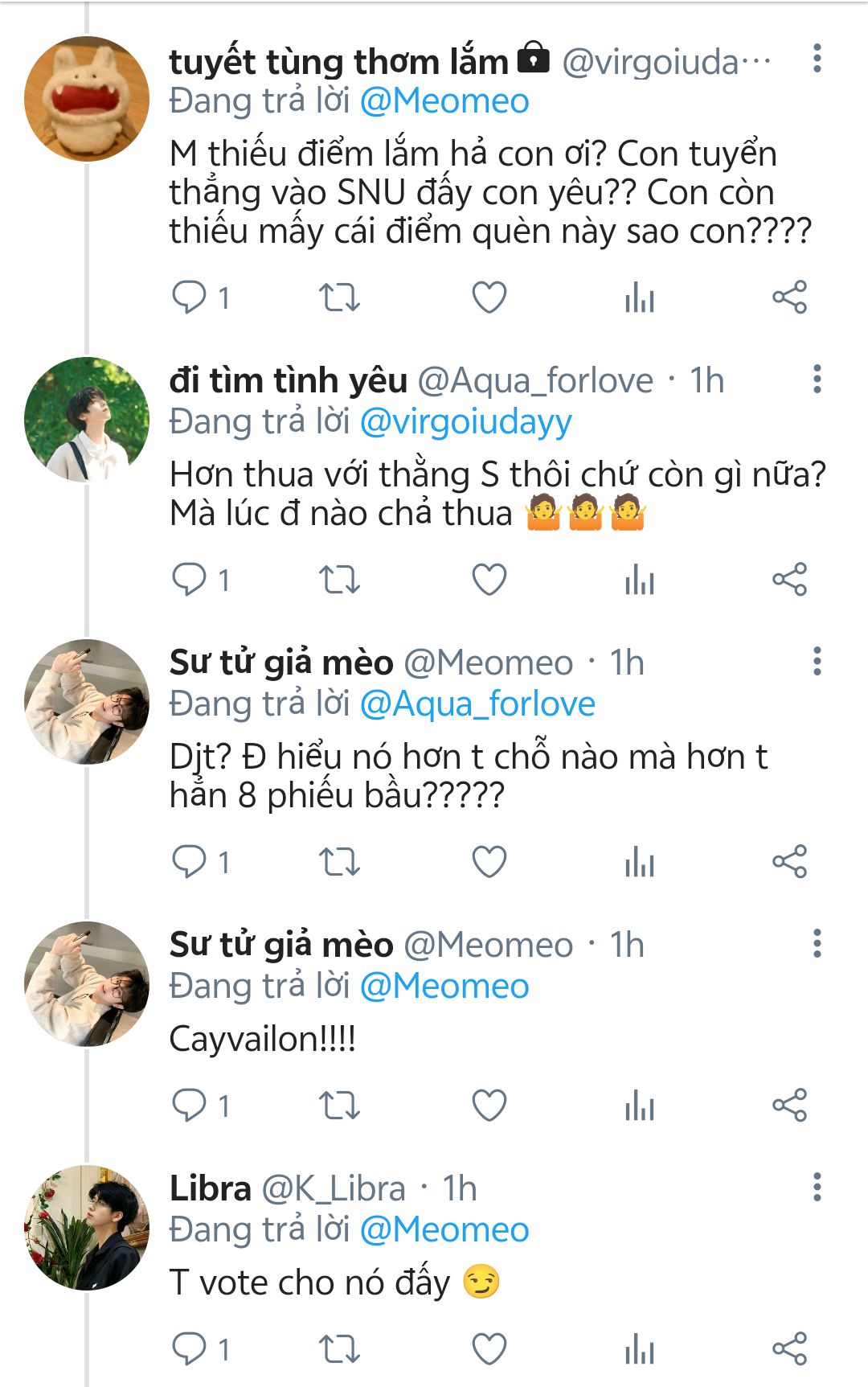
Task: Open the đi tìm tình yêu profile name
Action: point(288,380)
